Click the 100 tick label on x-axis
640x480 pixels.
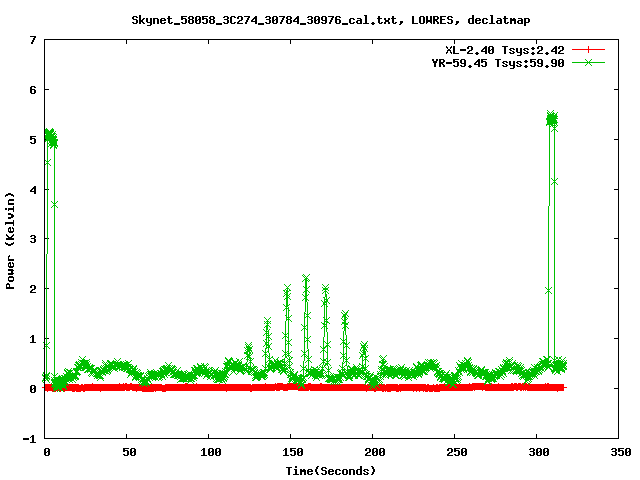coord(210,453)
